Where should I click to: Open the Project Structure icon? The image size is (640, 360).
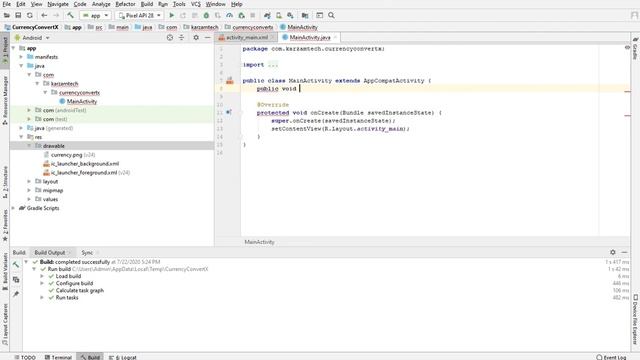pyautogui.click(x=305, y=16)
